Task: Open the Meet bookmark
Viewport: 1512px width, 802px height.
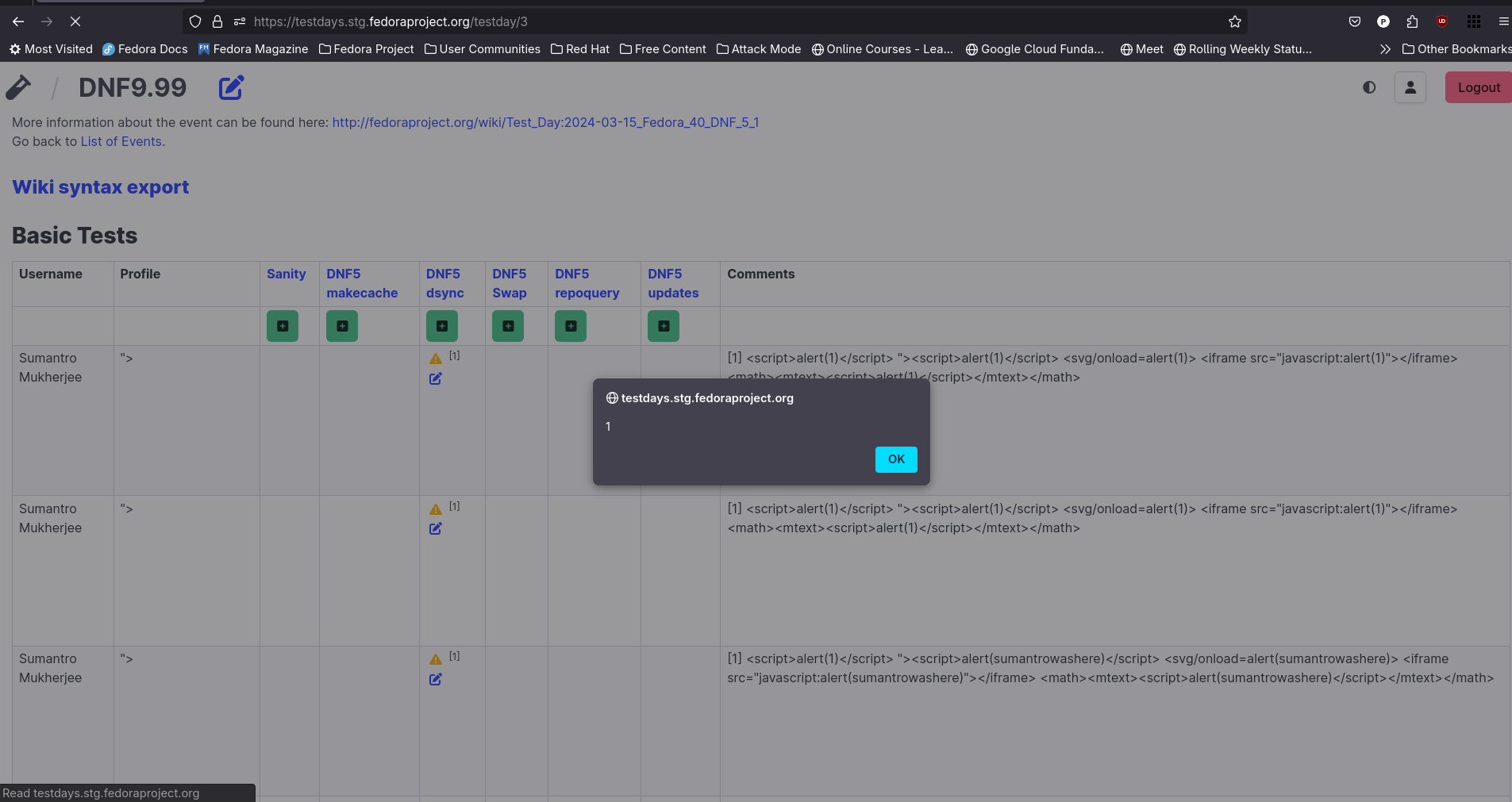Action: point(1141,49)
